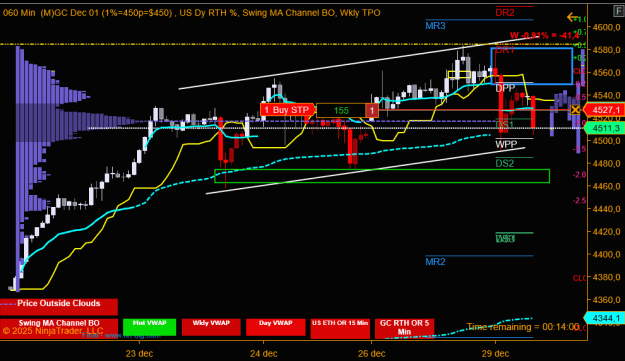
Task: Toggle the Price Outside Clouds button
Action: click(59, 307)
